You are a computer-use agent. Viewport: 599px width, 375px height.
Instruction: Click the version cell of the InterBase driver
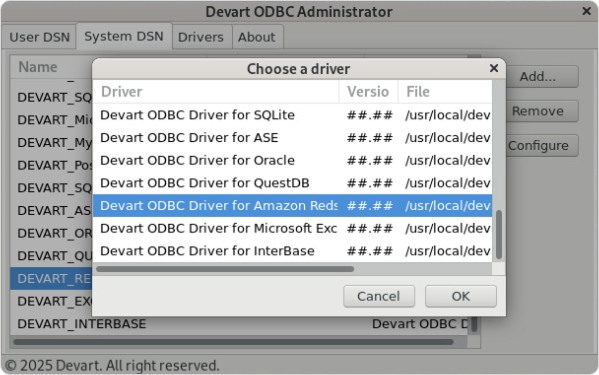pyautogui.click(x=369, y=251)
